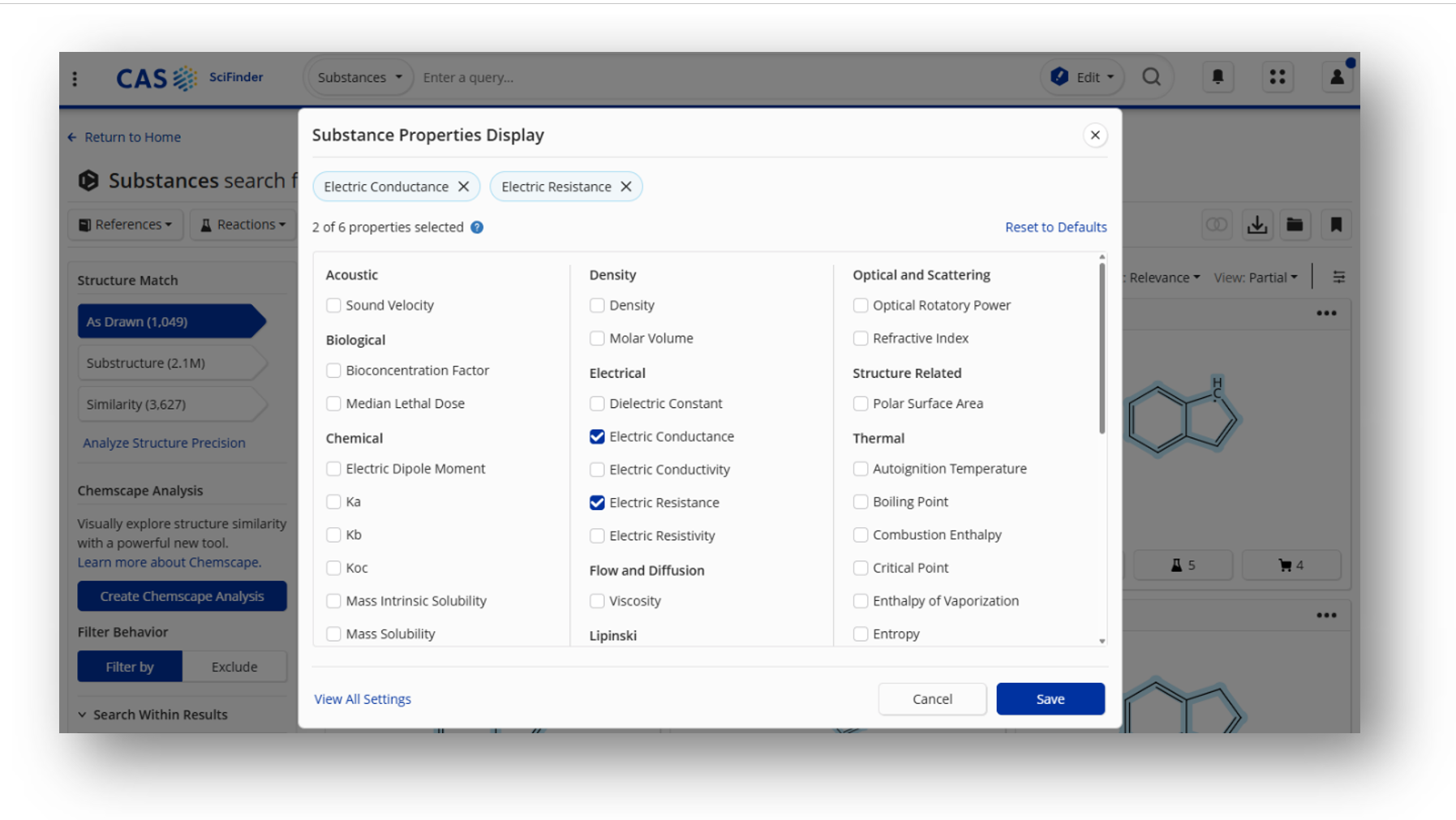Check the Electric Conductivity checkbox

(x=597, y=470)
